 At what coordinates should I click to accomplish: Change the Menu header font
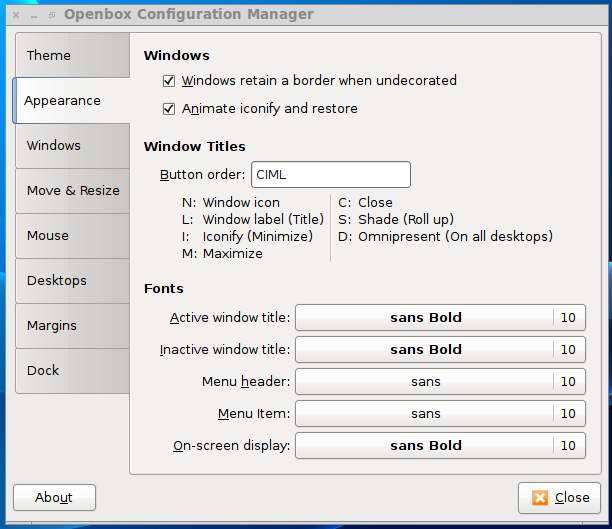pos(440,381)
